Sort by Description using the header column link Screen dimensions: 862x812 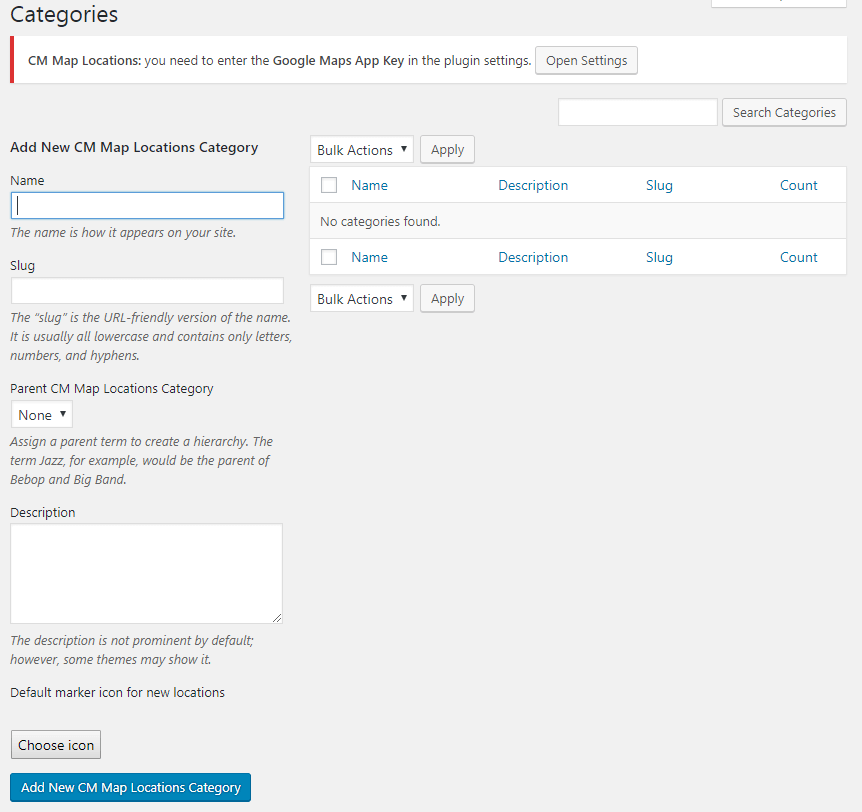coord(533,185)
